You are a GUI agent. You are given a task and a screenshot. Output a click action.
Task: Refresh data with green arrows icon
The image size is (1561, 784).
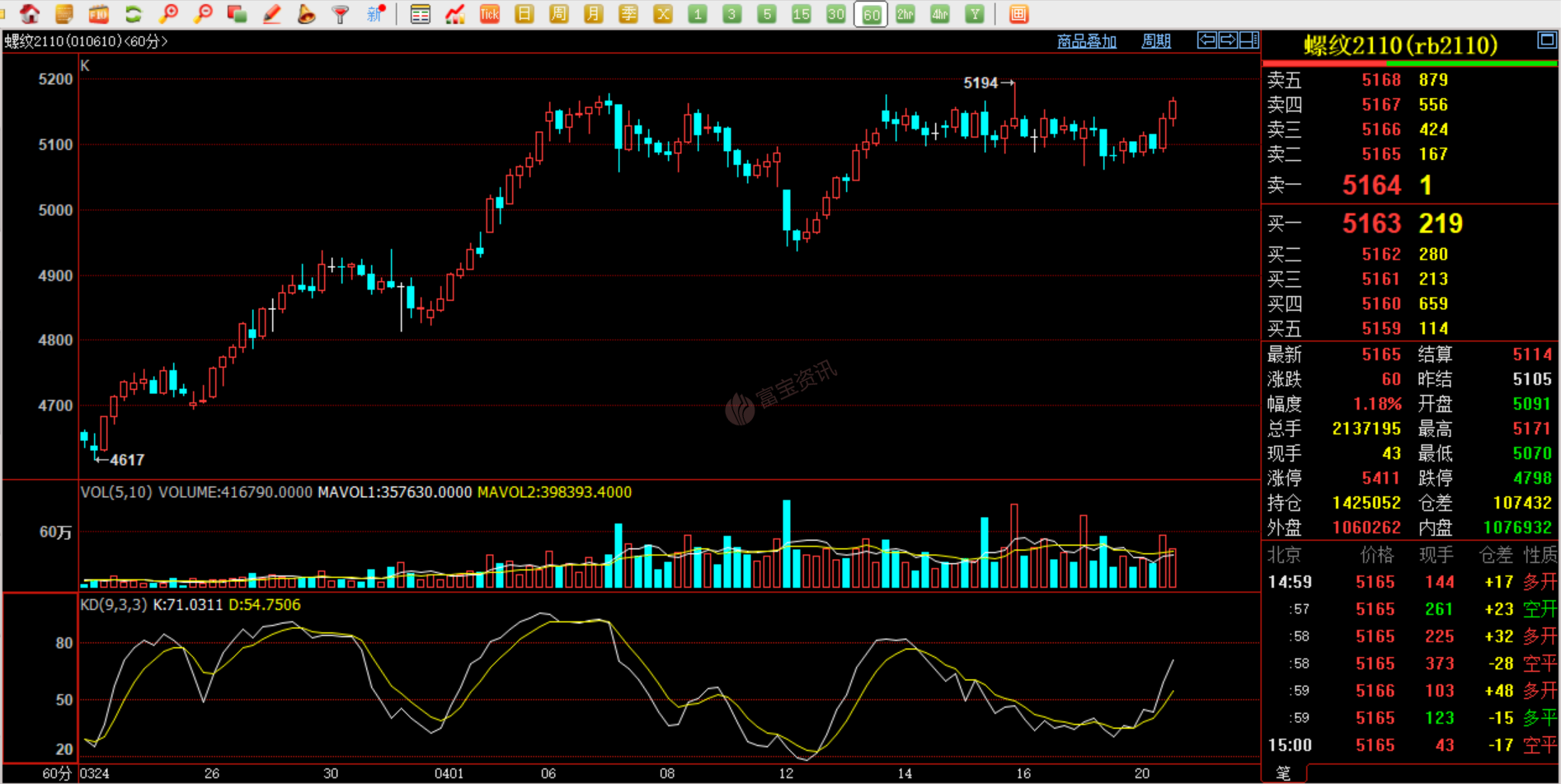click(x=134, y=14)
